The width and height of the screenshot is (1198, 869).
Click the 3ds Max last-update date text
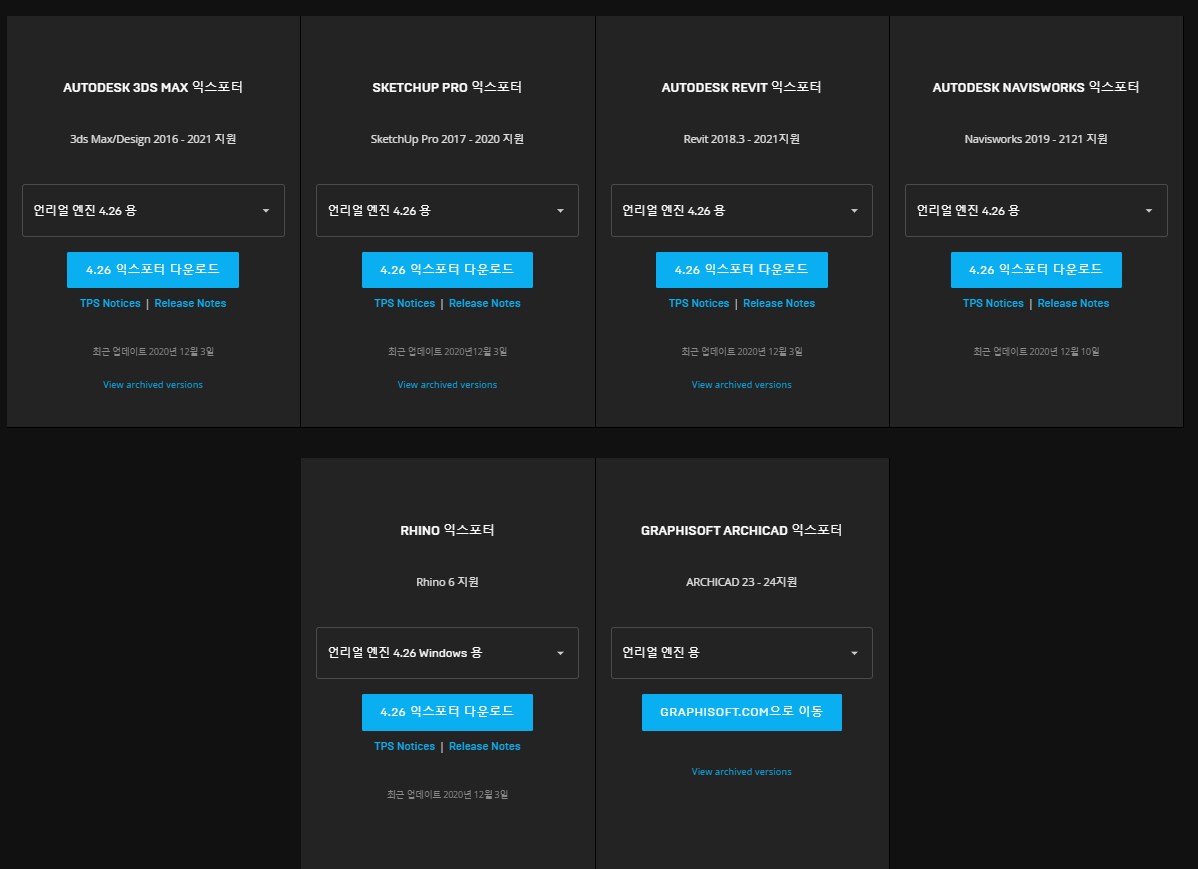click(153, 352)
